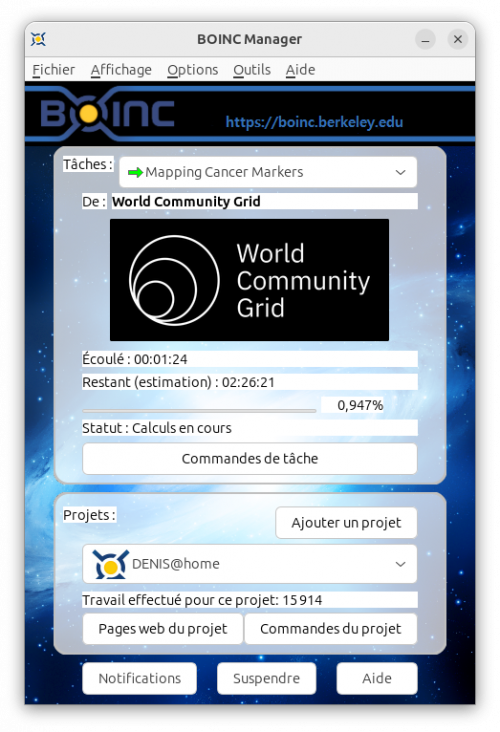Click the Écoulé : 00:01:24 text

[x=135, y=359]
